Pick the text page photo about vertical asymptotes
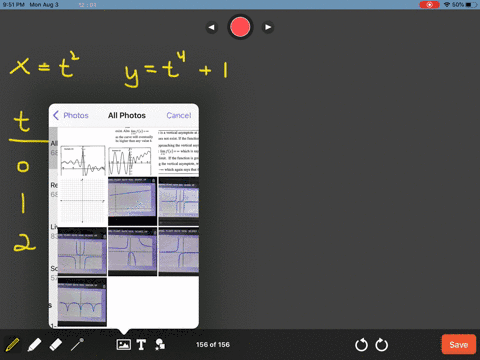This screenshot has height=360, width=480. point(179,152)
